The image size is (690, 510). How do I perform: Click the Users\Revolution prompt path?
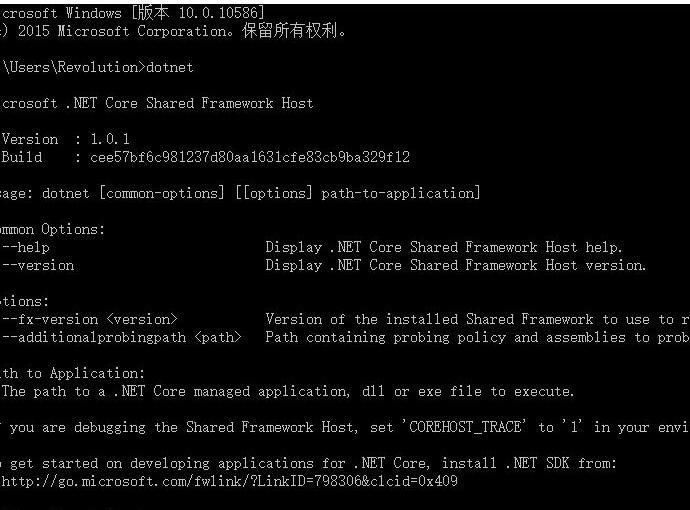(73, 67)
